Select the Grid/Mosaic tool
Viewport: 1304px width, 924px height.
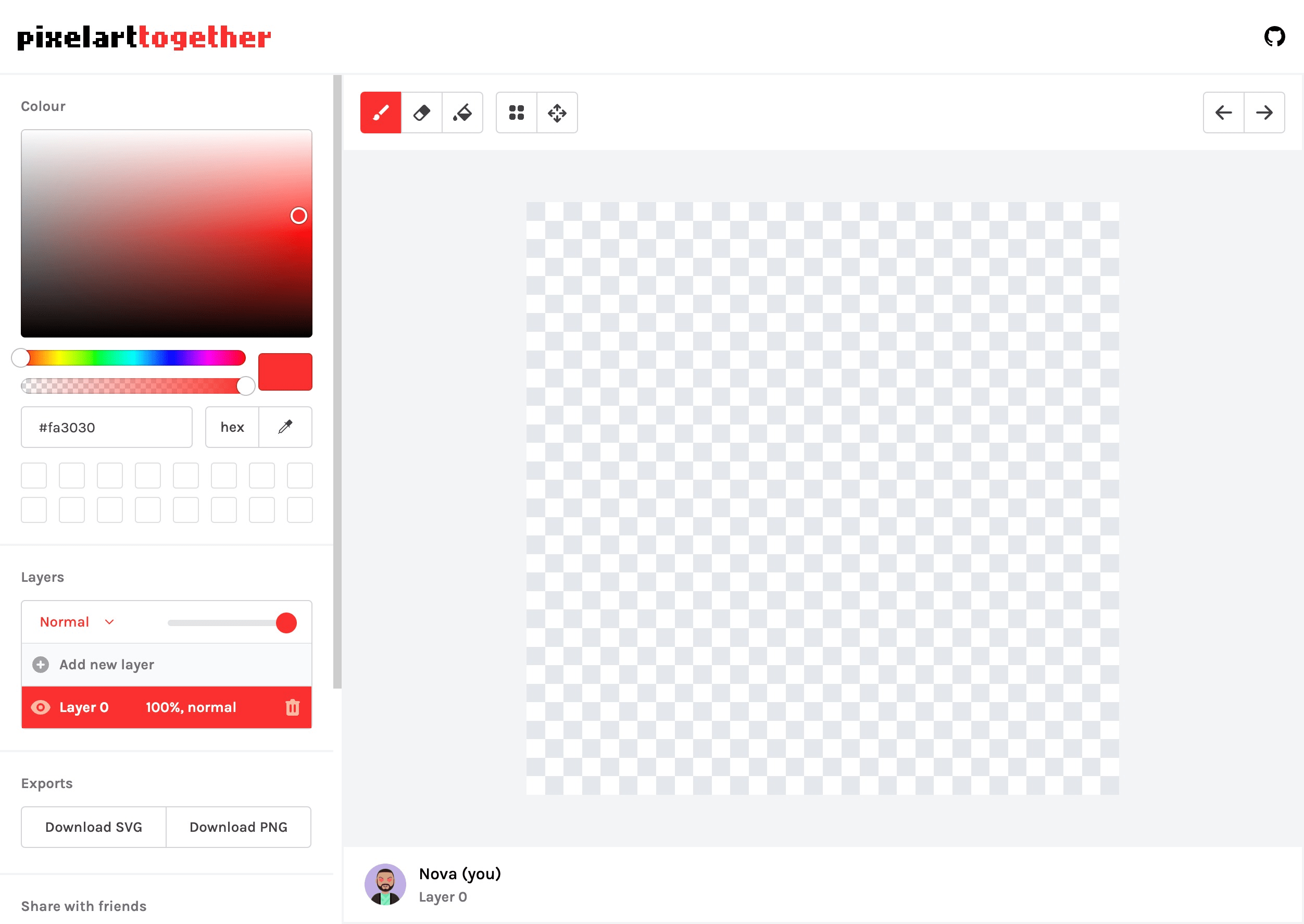point(517,112)
